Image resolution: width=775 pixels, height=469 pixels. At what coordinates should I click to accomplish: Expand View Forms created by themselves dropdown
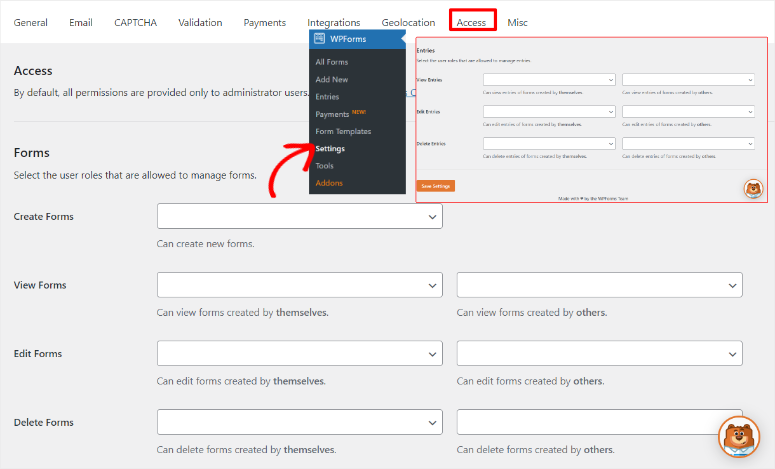coord(300,285)
